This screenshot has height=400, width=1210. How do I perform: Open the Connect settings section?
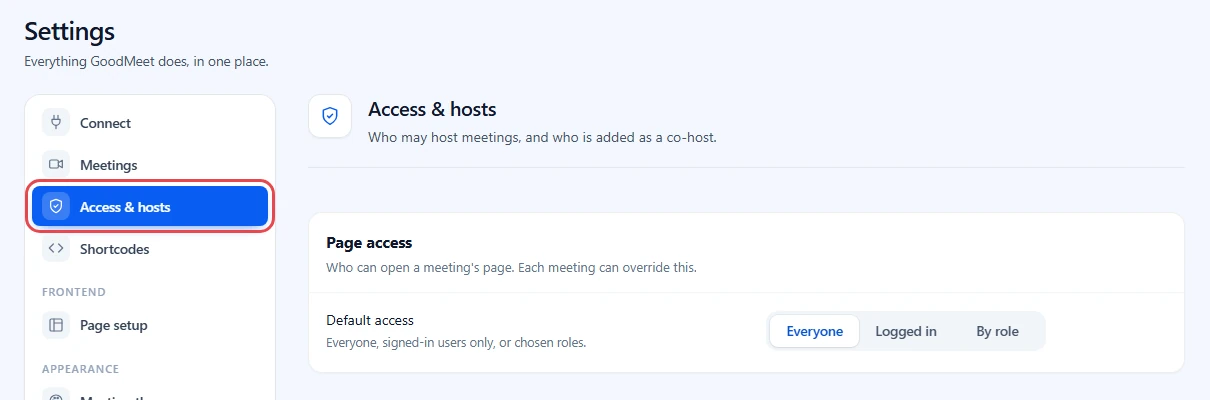click(150, 123)
